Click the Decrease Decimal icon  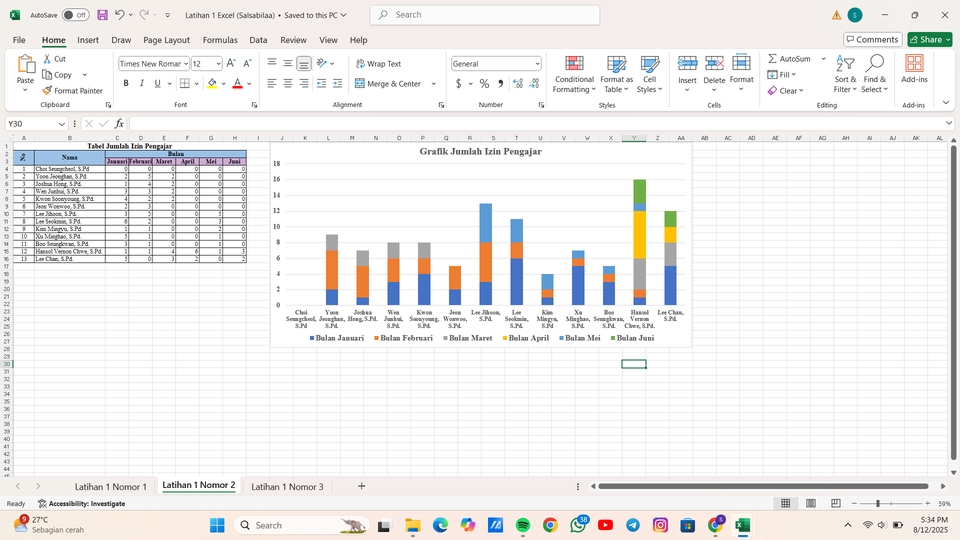534,83
